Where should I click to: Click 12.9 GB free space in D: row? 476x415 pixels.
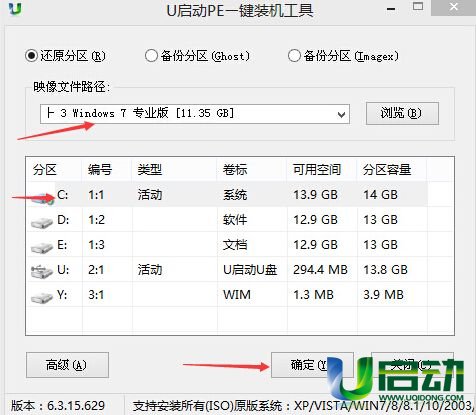(x=315, y=220)
